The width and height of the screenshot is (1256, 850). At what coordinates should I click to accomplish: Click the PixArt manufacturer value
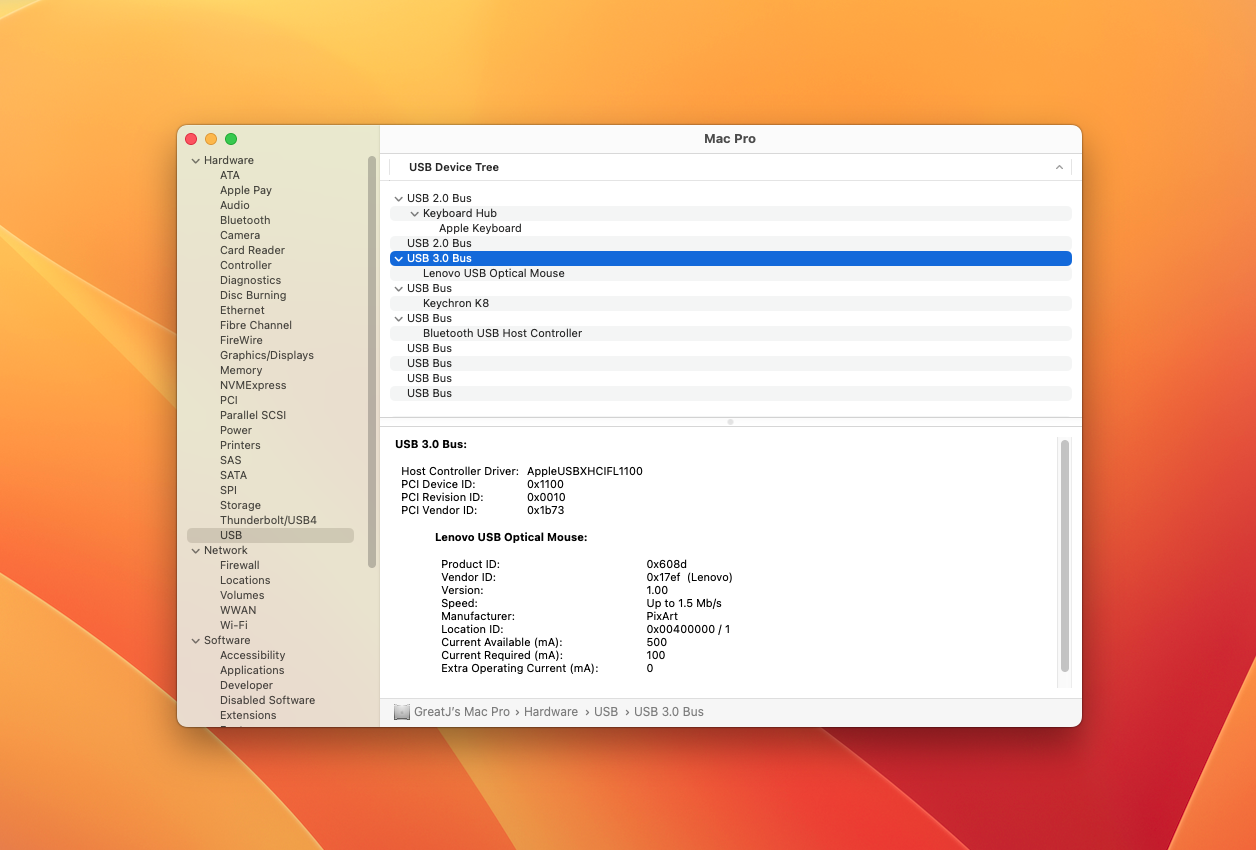tap(662, 616)
